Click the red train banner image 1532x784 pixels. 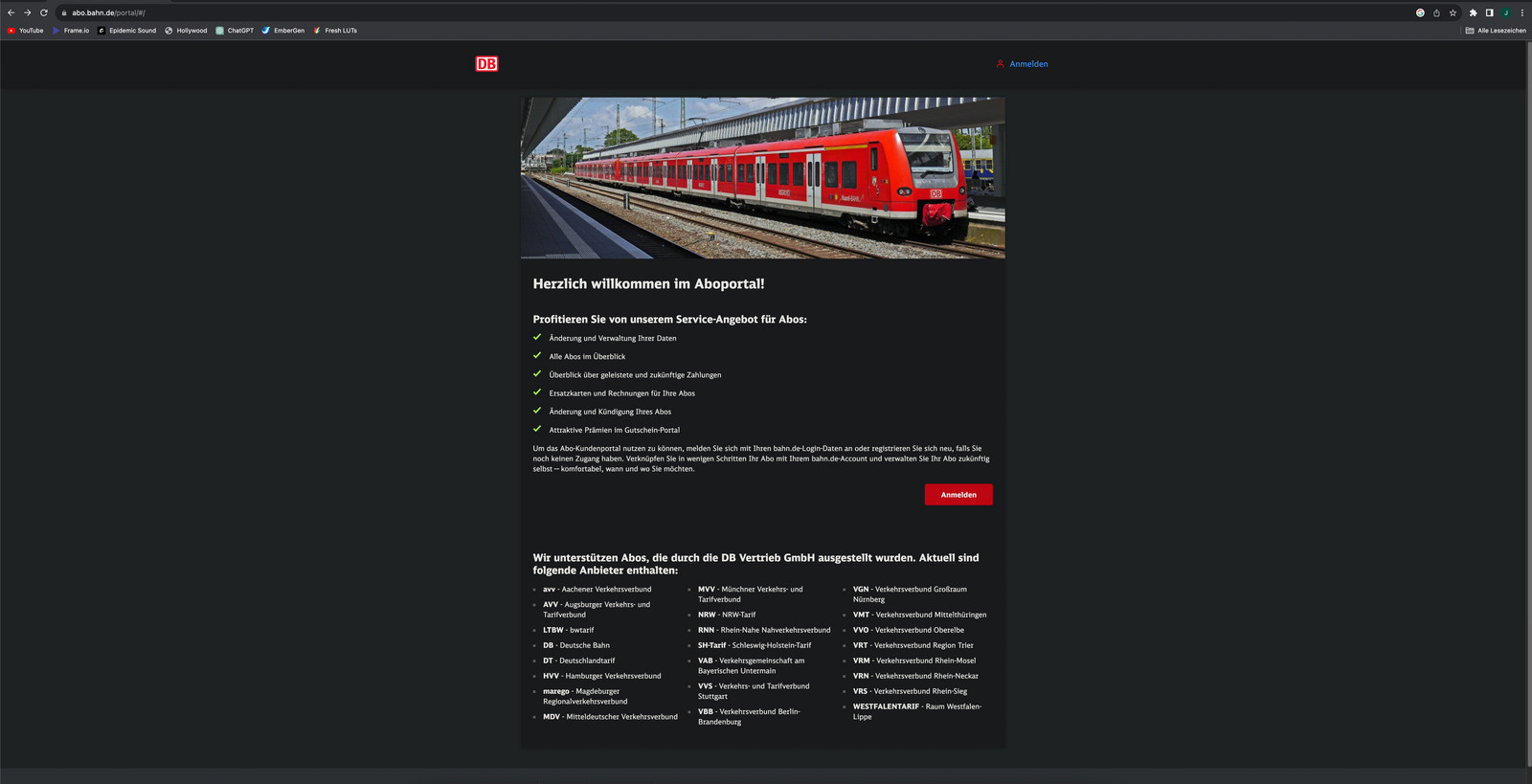pos(762,177)
